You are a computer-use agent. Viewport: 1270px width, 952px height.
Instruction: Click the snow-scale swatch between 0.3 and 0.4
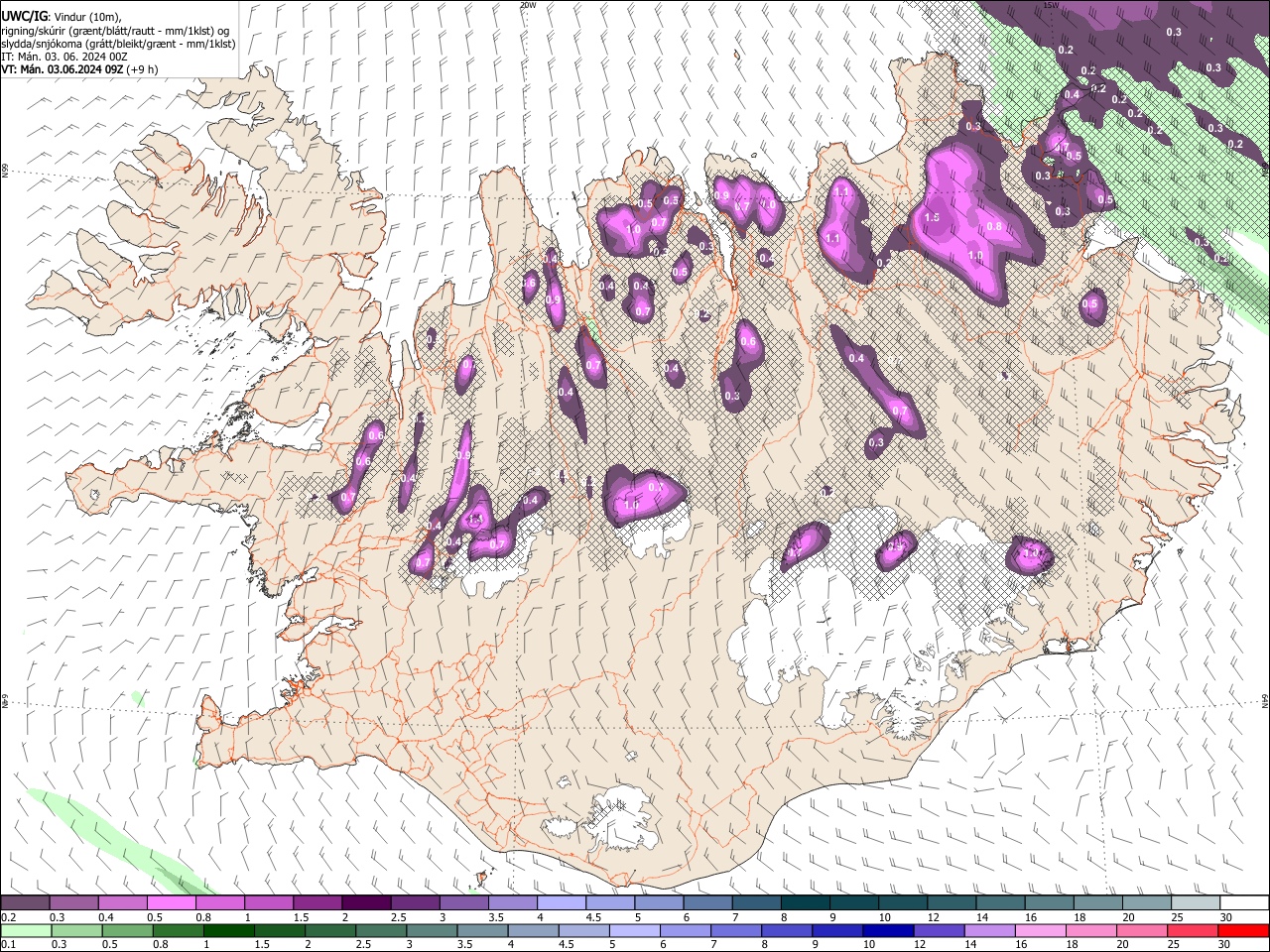click(74, 902)
